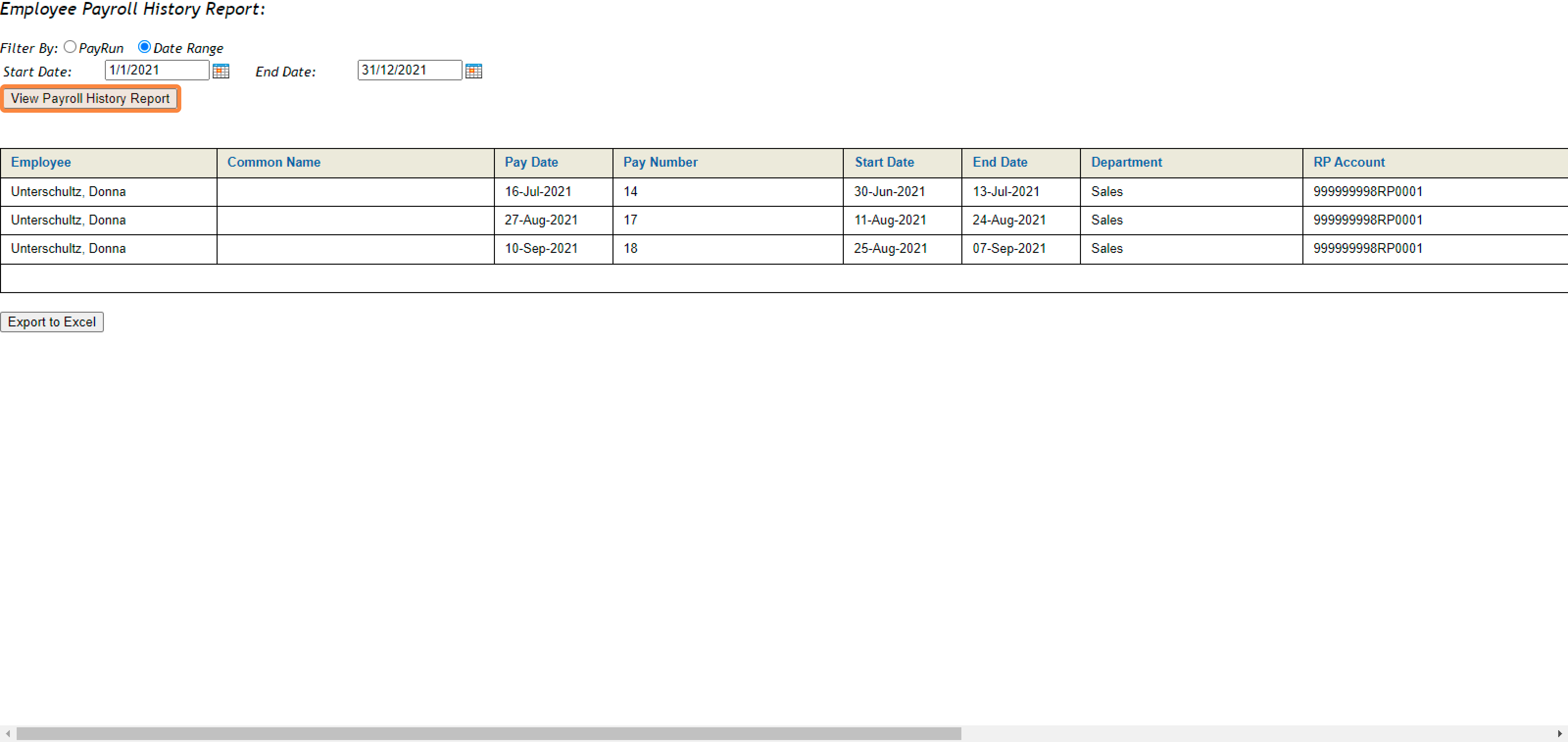Select Unterschultz, Donna in the 16-Jul-2021 row
This screenshot has height=742, width=1568.
click(x=68, y=192)
